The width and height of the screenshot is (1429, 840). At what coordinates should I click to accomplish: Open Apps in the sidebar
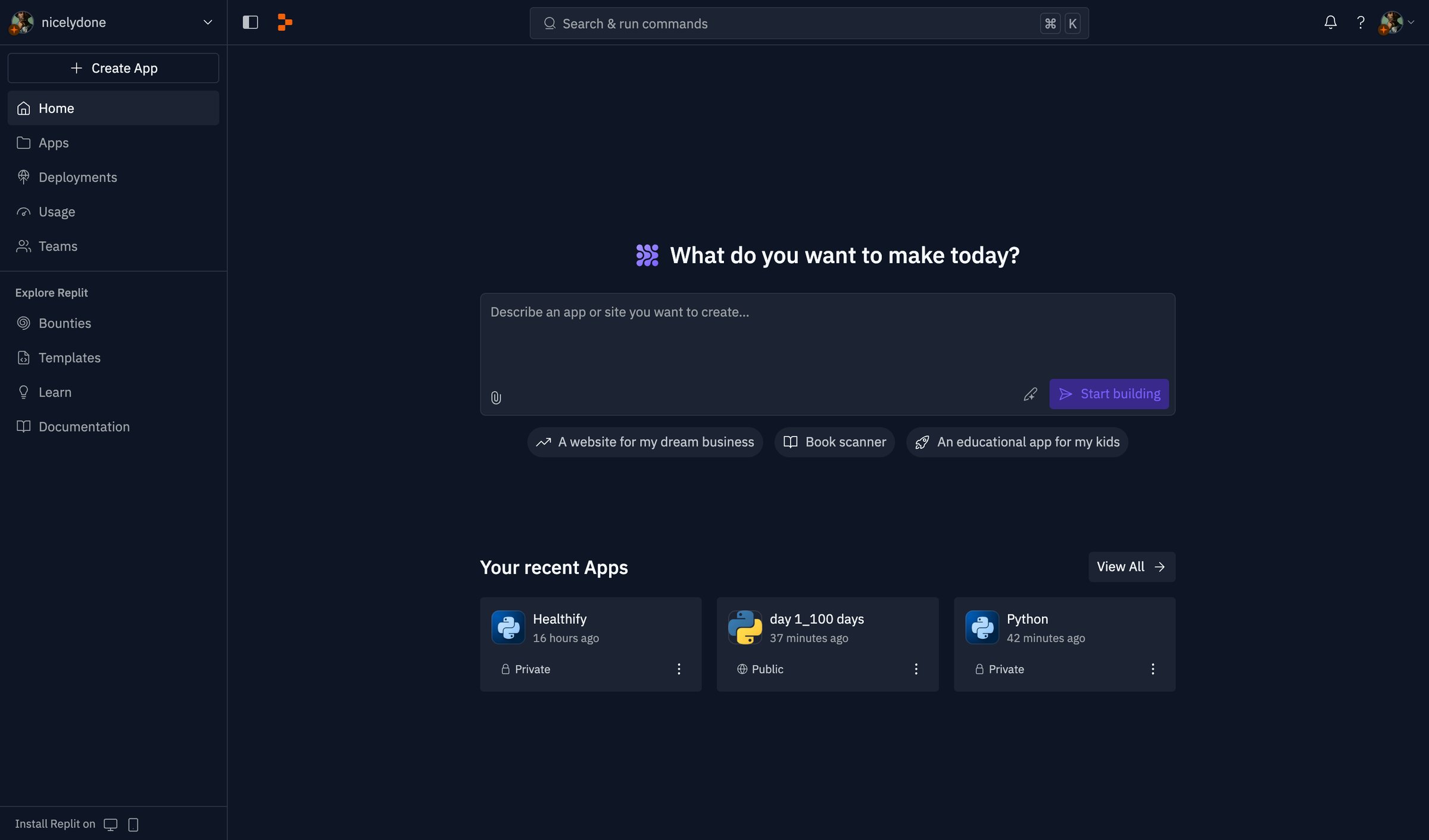coord(113,142)
